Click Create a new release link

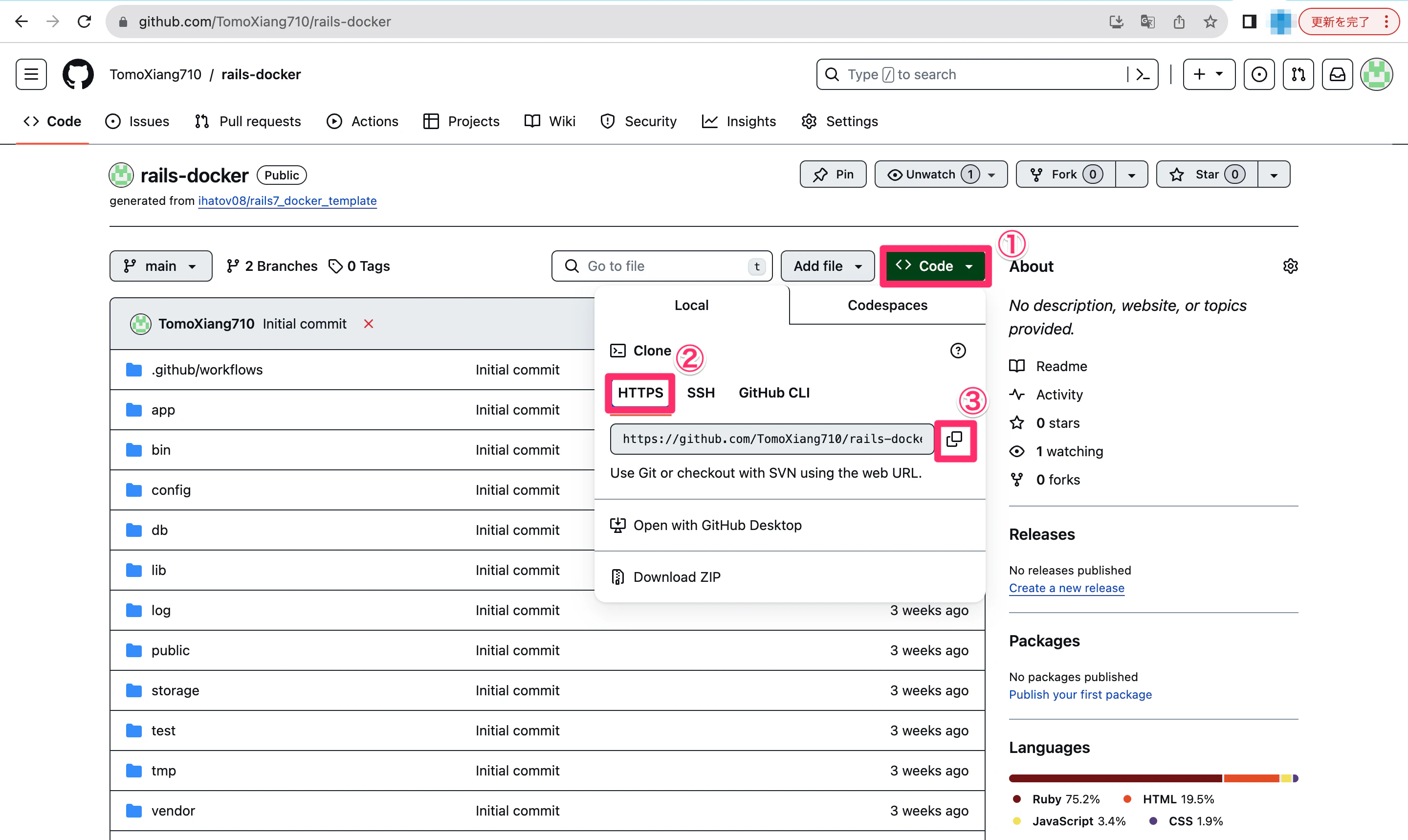(x=1067, y=588)
